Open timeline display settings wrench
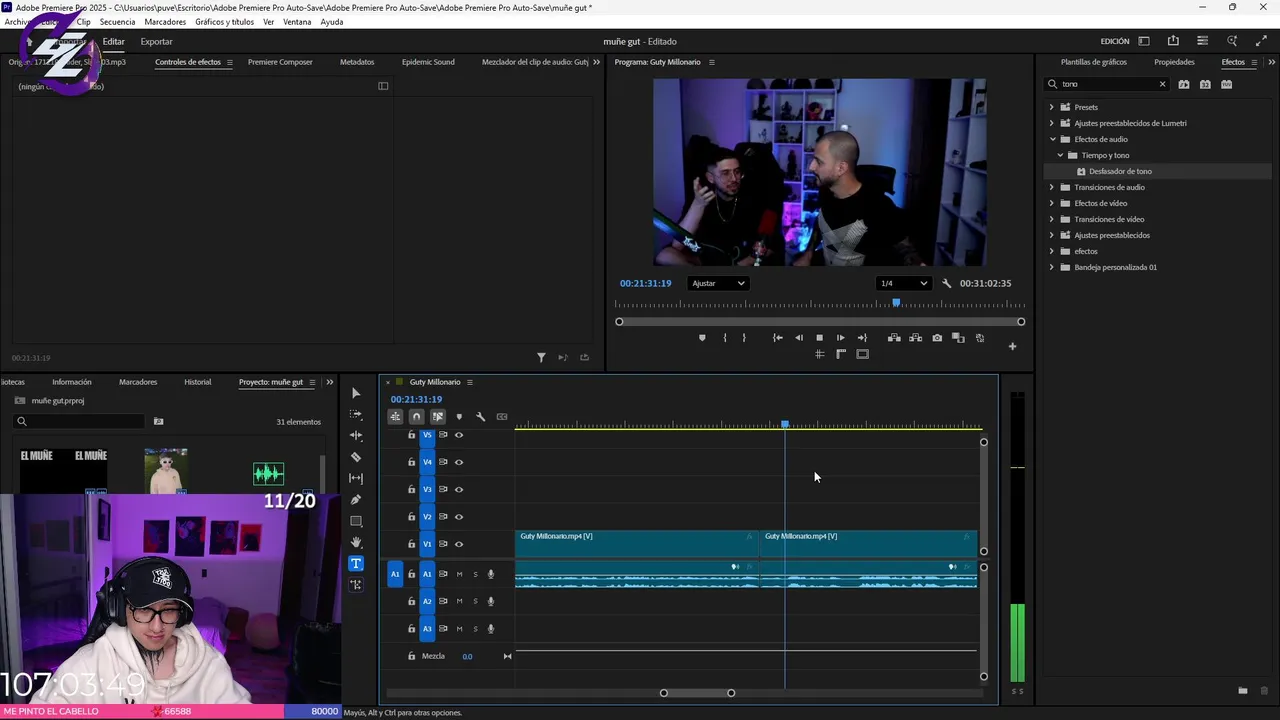This screenshot has width=1280, height=720. [x=480, y=417]
